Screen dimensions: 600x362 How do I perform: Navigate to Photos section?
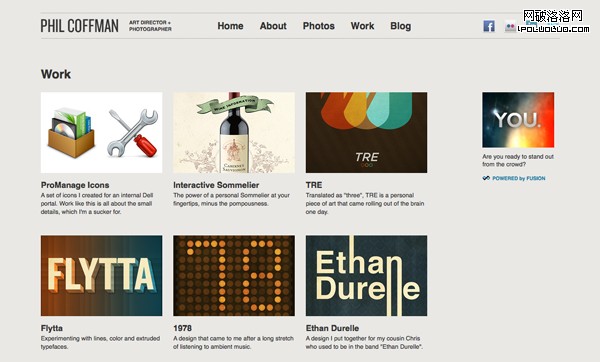[319, 26]
